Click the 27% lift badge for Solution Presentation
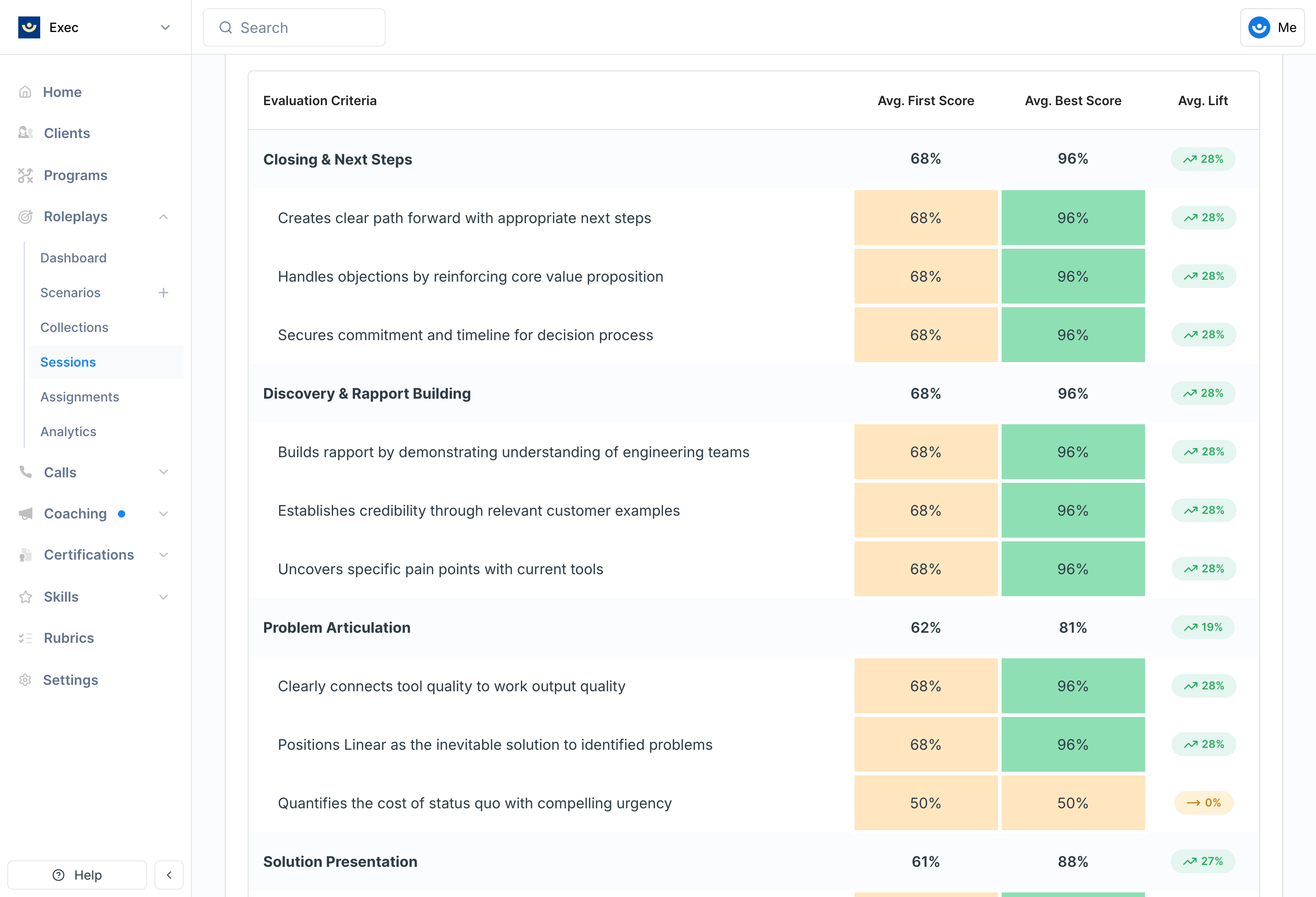 (1203, 861)
